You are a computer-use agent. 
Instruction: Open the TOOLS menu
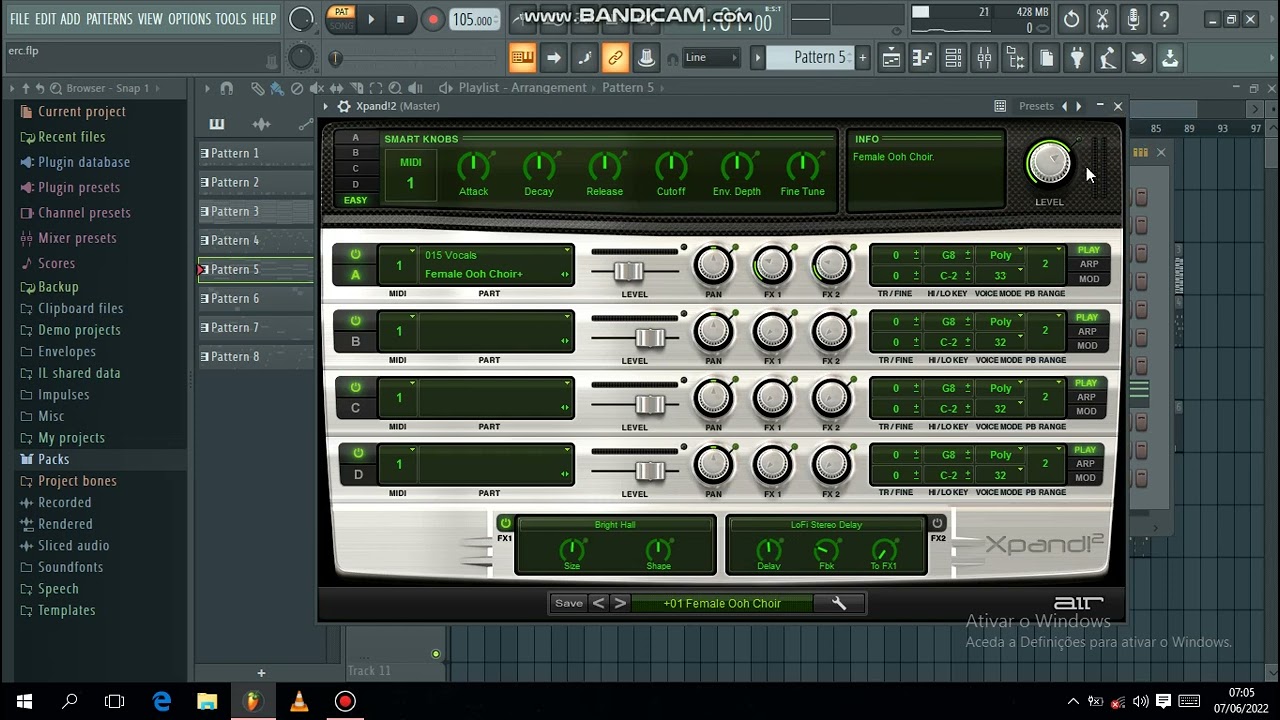(231, 19)
